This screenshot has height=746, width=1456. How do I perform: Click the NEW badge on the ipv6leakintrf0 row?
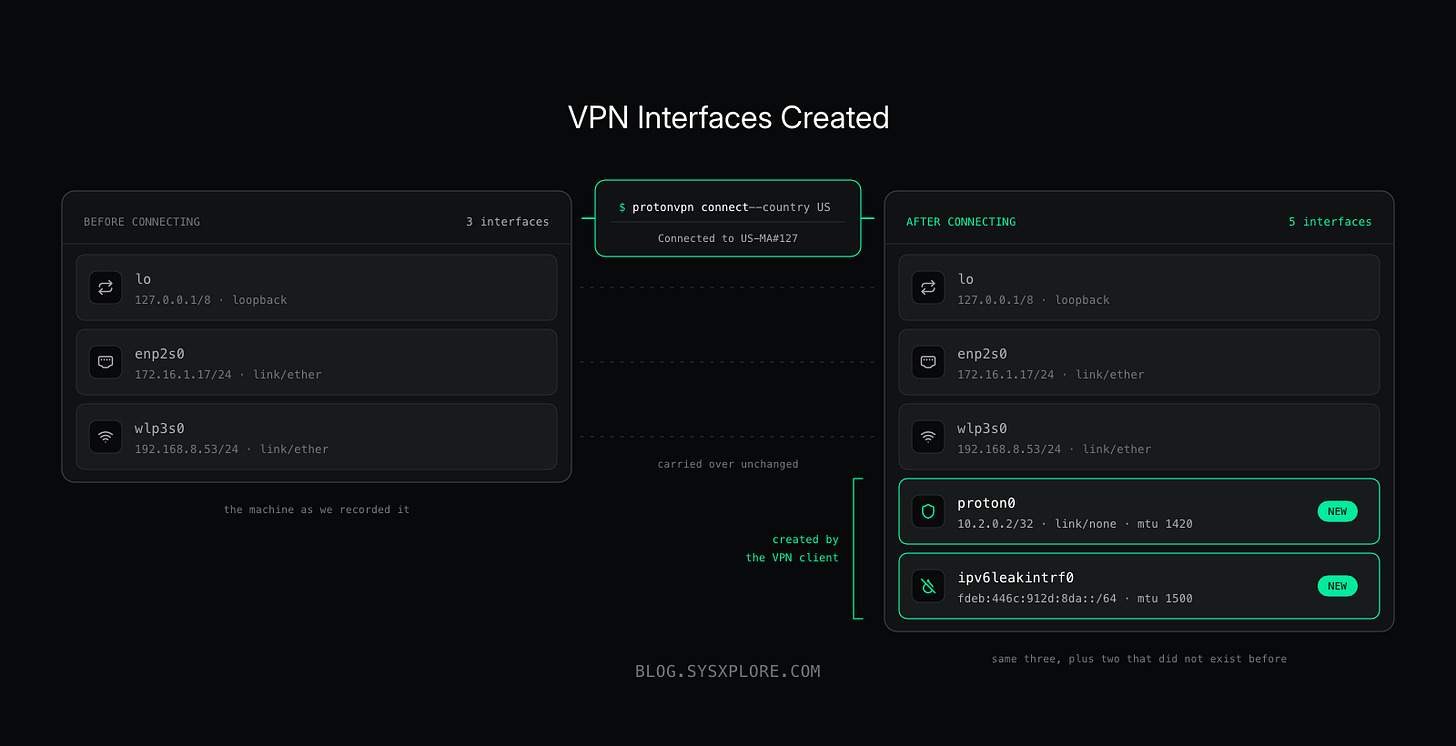pyautogui.click(x=1337, y=586)
